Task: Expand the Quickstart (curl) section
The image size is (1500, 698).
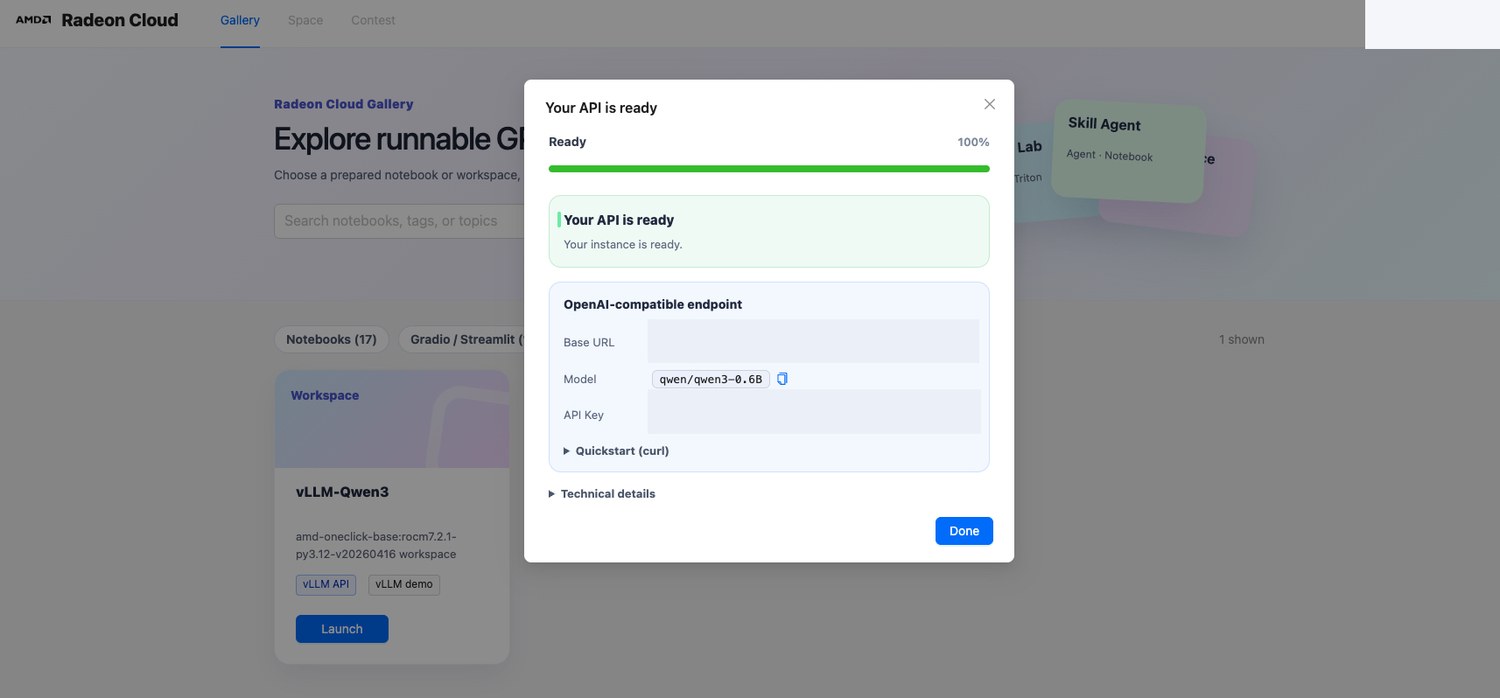Action: tap(616, 451)
